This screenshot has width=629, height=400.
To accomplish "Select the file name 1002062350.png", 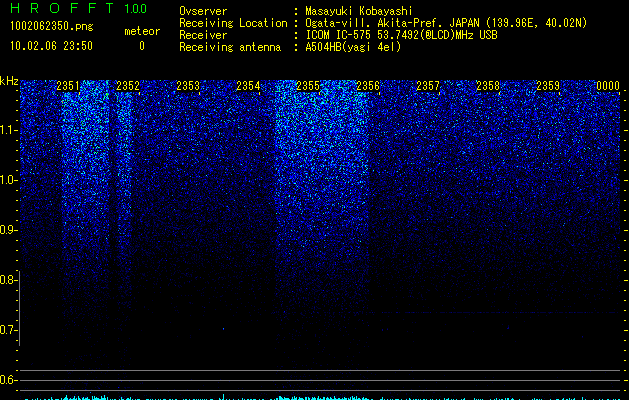I will (52, 26).
